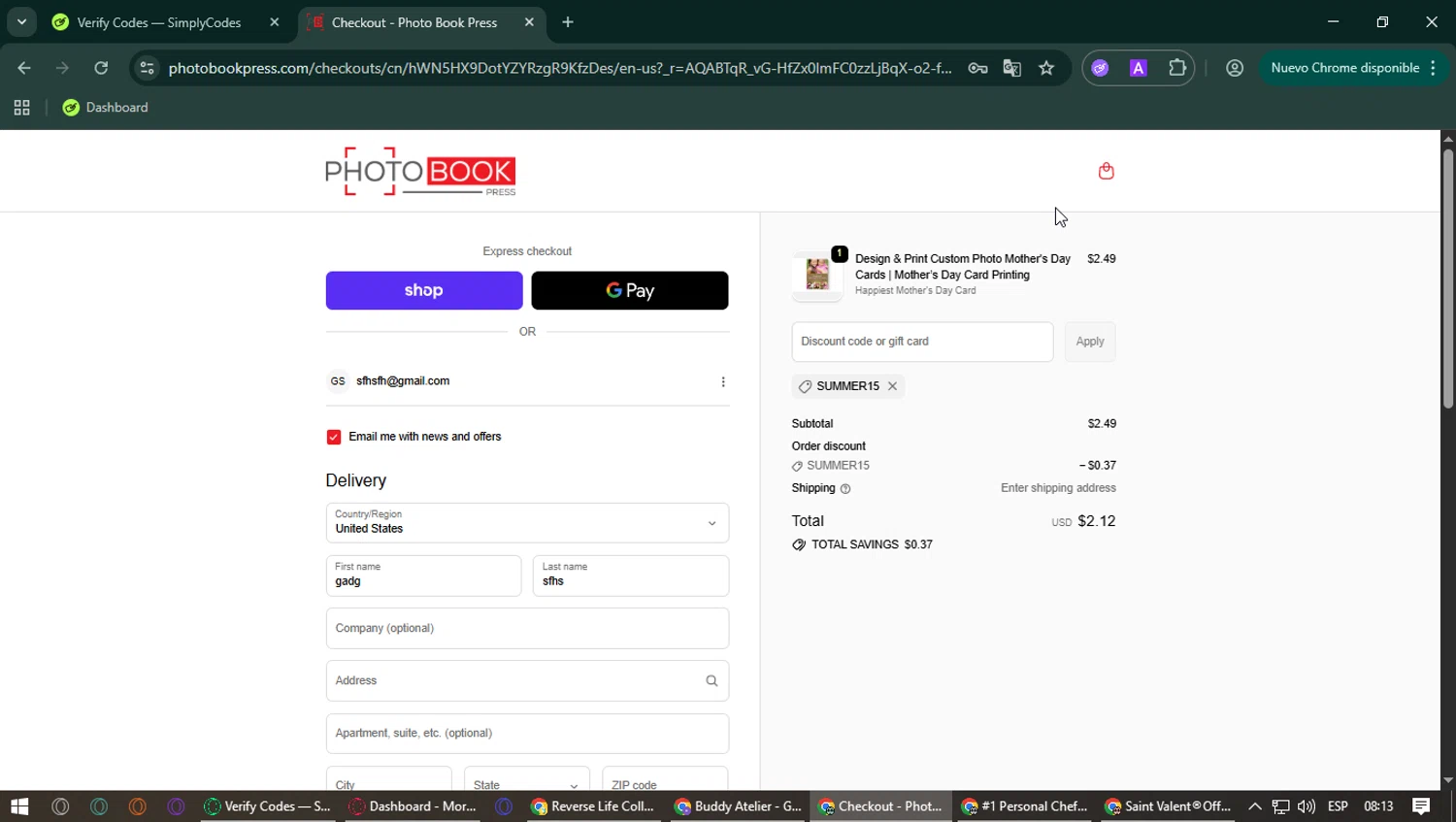Click the page vertical scrollbar

click(1447, 278)
